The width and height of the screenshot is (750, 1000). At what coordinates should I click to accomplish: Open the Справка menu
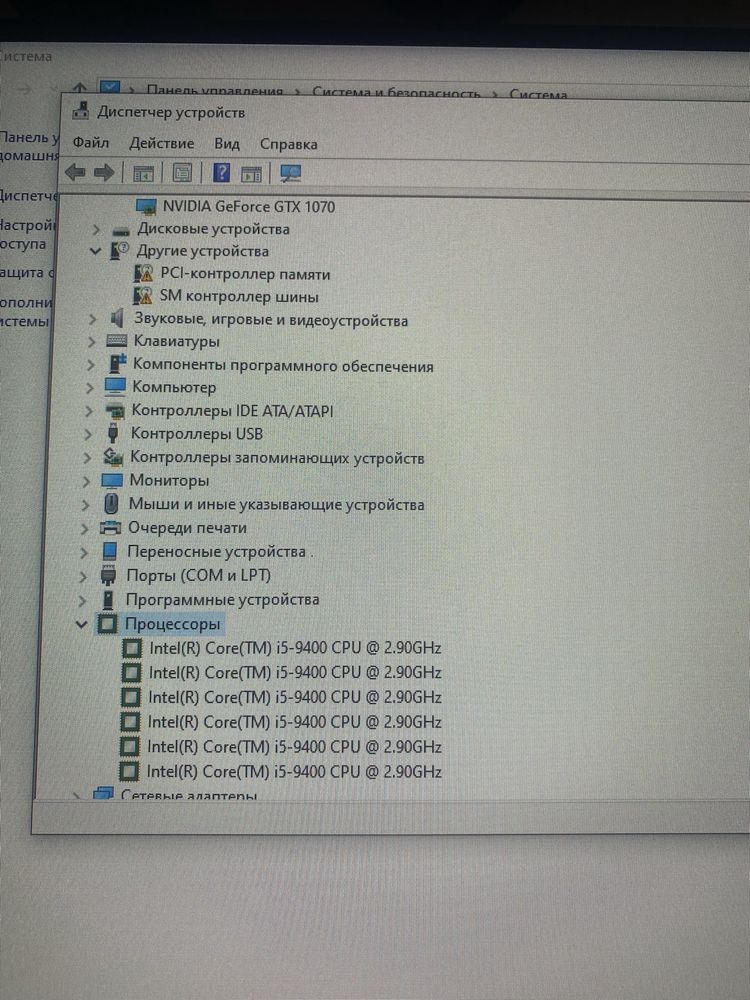[288, 144]
